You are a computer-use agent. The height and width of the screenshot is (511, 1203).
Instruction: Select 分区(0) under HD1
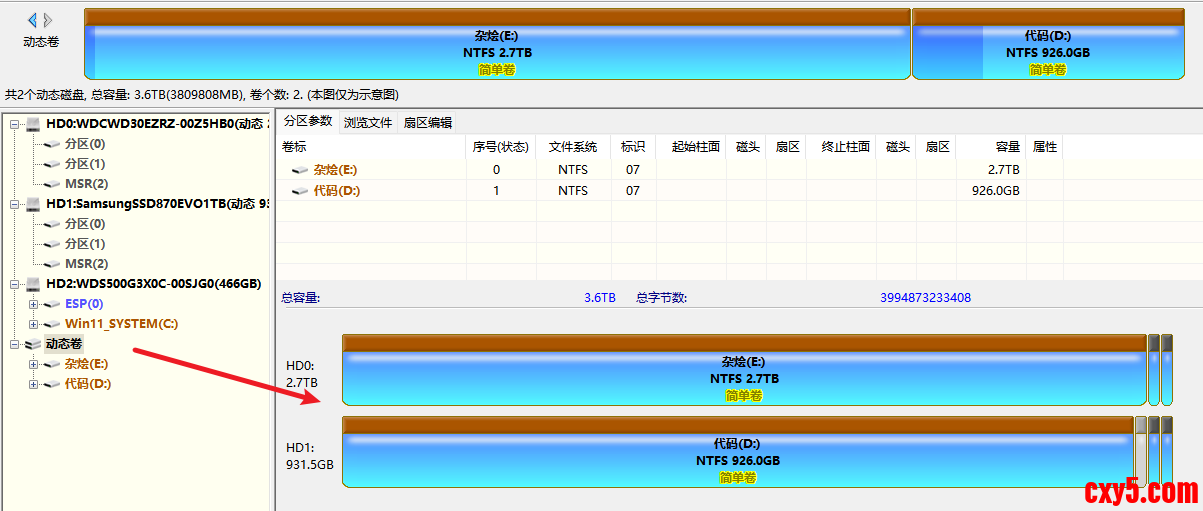[x=85, y=224]
